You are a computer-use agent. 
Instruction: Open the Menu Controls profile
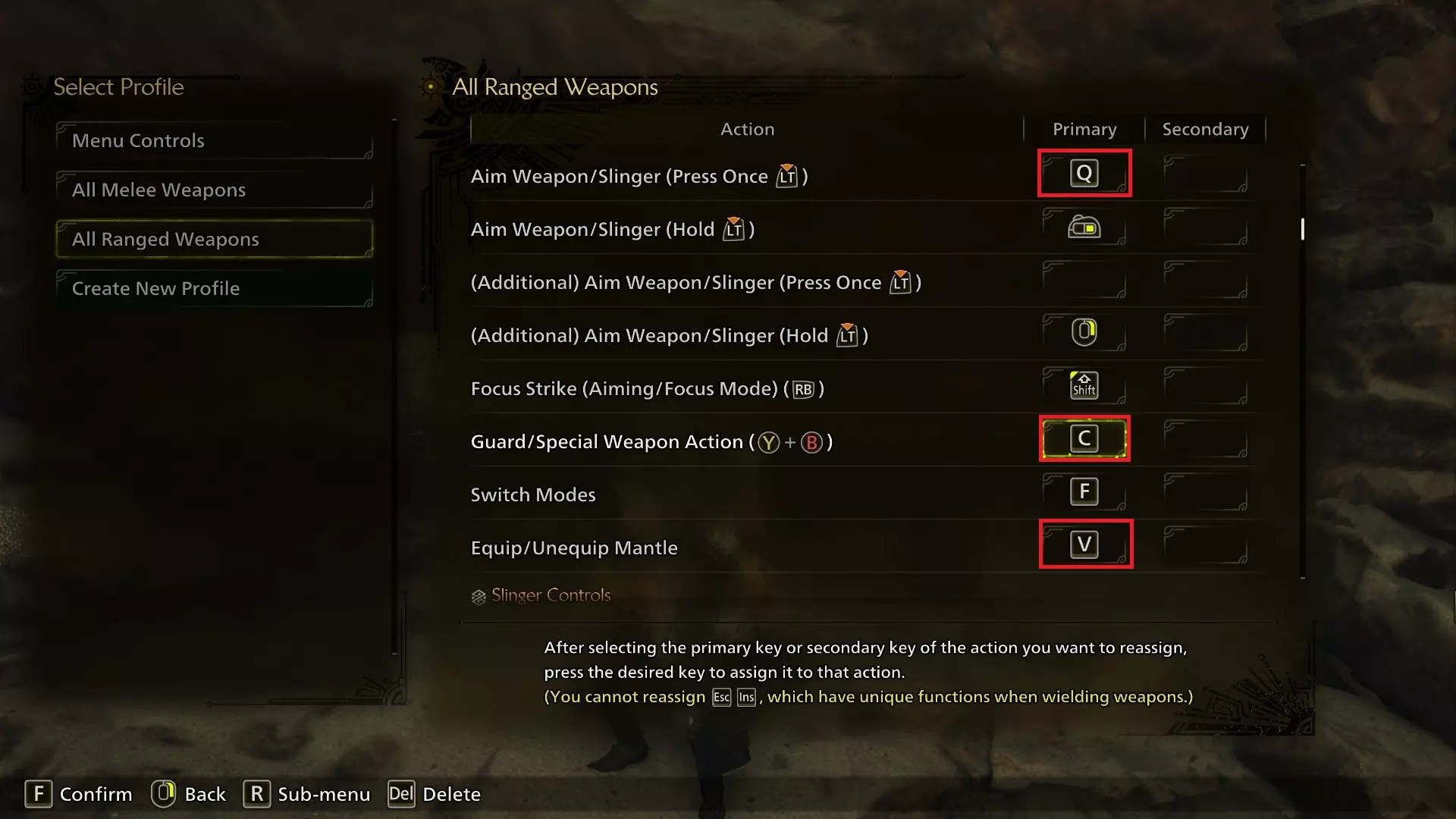(215, 140)
